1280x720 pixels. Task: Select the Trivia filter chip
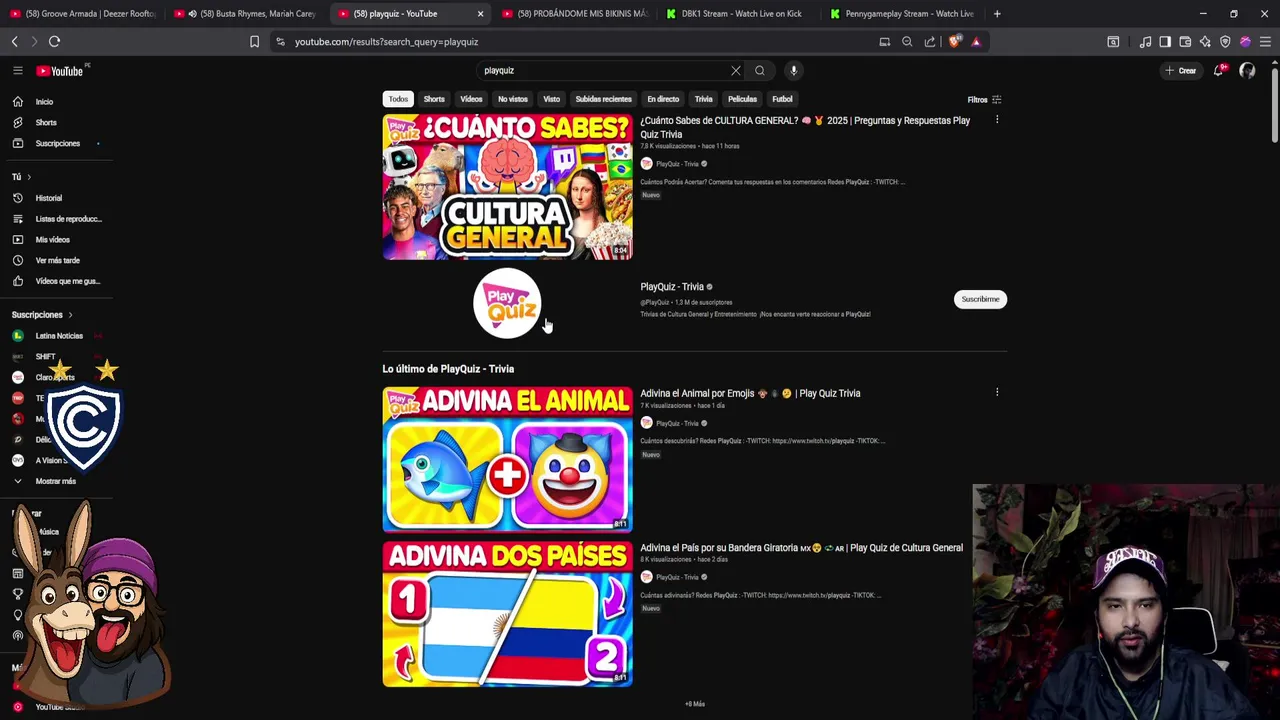tap(704, 99)
